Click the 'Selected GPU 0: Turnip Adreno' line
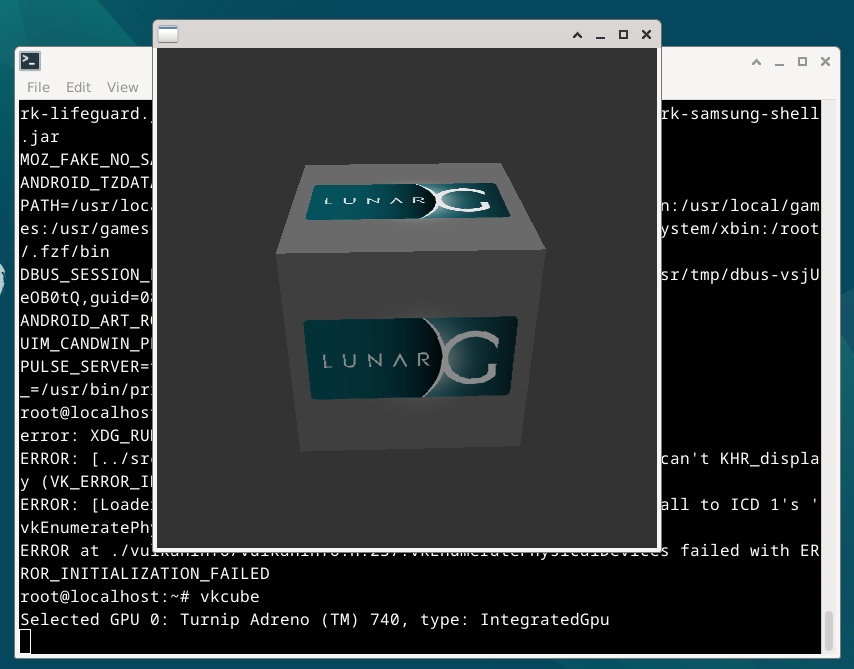The width and height of the screenshot is (854, 669). [315, 619]
